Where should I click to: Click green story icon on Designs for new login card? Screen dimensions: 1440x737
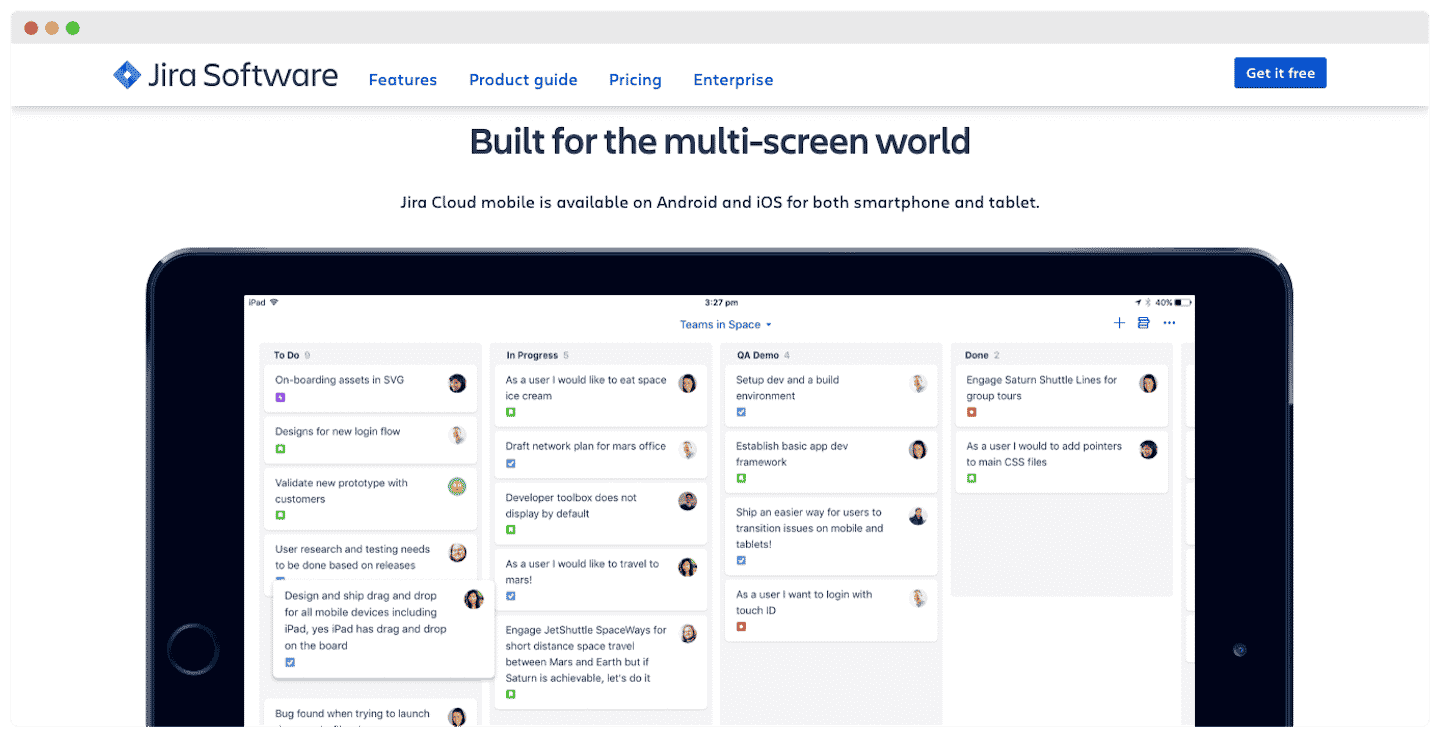coord(280,449)
